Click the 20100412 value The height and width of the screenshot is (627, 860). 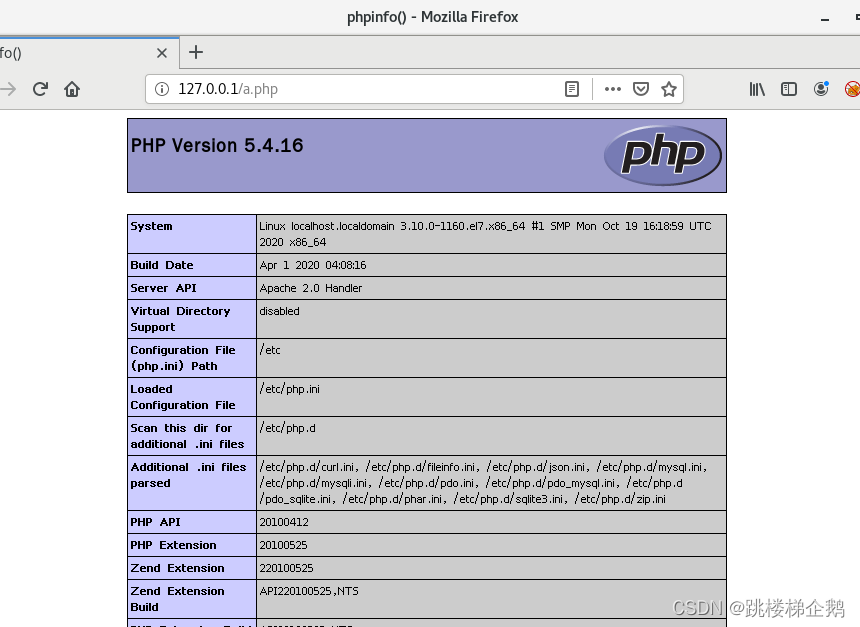coord(284,522)
